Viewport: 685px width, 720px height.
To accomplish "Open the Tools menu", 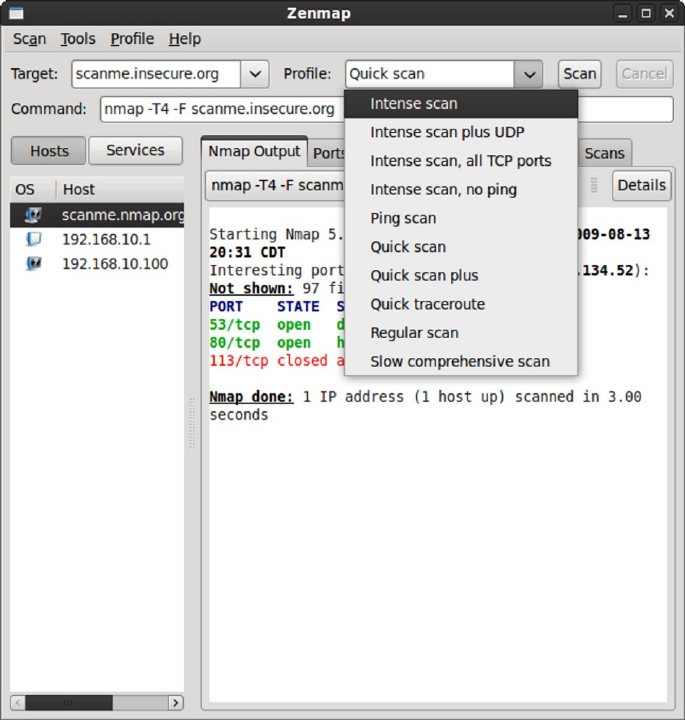I will coord(78,39).
